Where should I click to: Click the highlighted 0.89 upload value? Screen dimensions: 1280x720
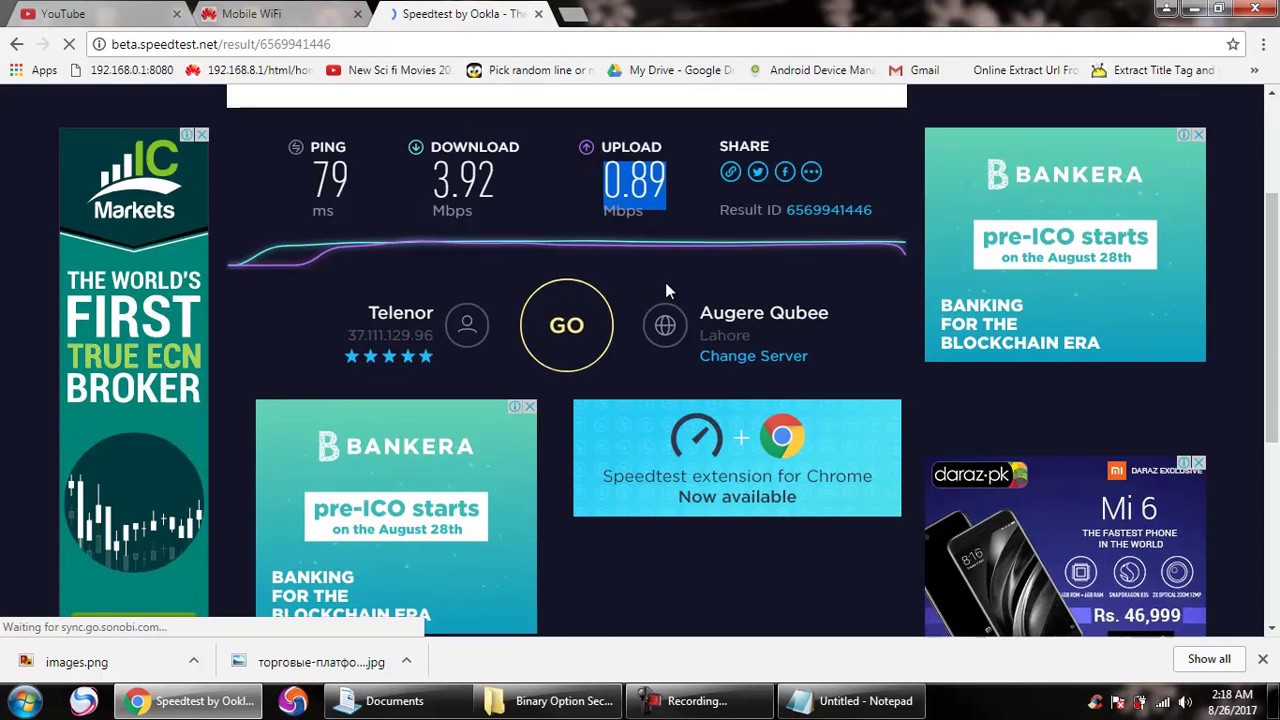click(634, 182)
